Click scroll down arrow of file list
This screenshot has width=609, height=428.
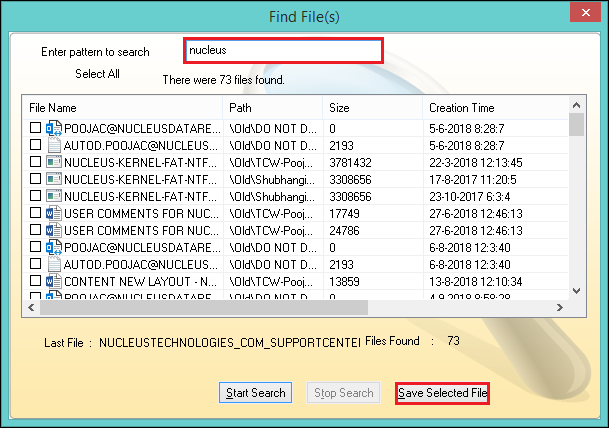click(576, 291)
